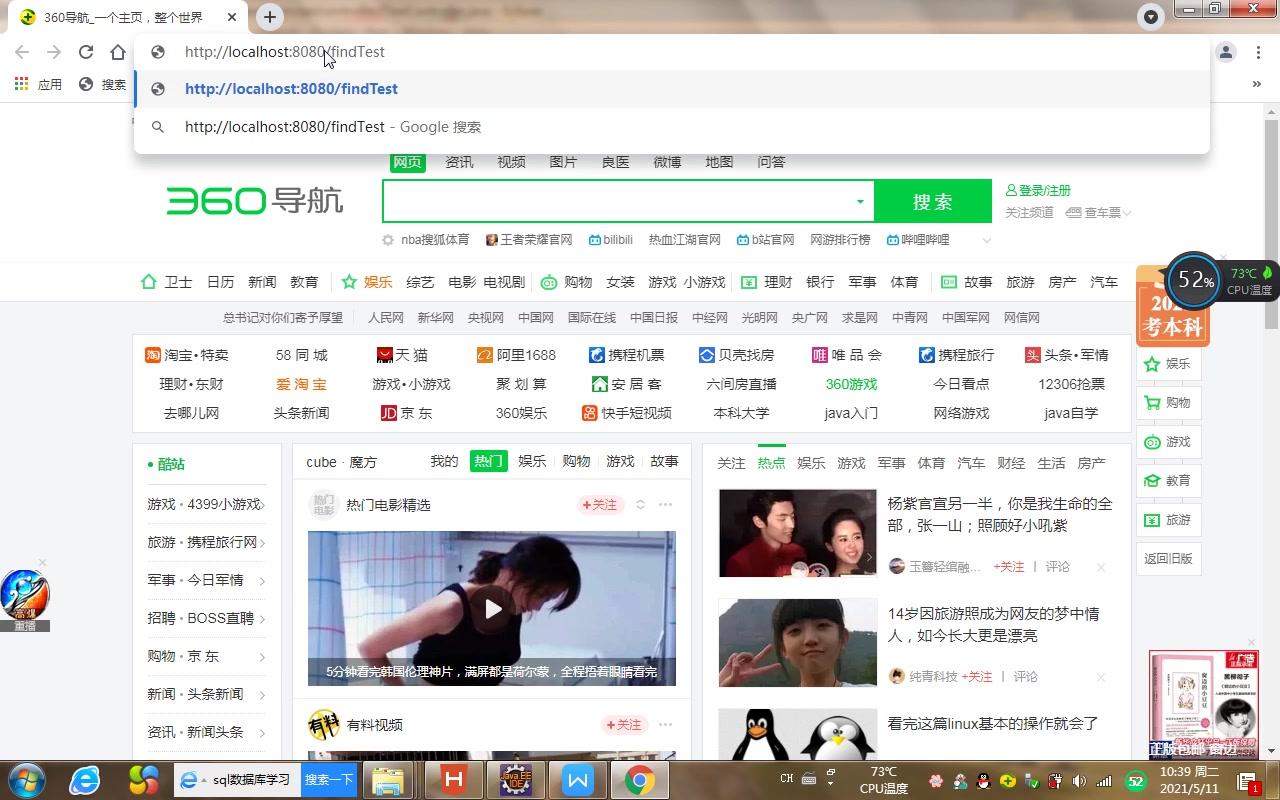Click the taskbar 搜索一下 button

[x=329, y=780]
